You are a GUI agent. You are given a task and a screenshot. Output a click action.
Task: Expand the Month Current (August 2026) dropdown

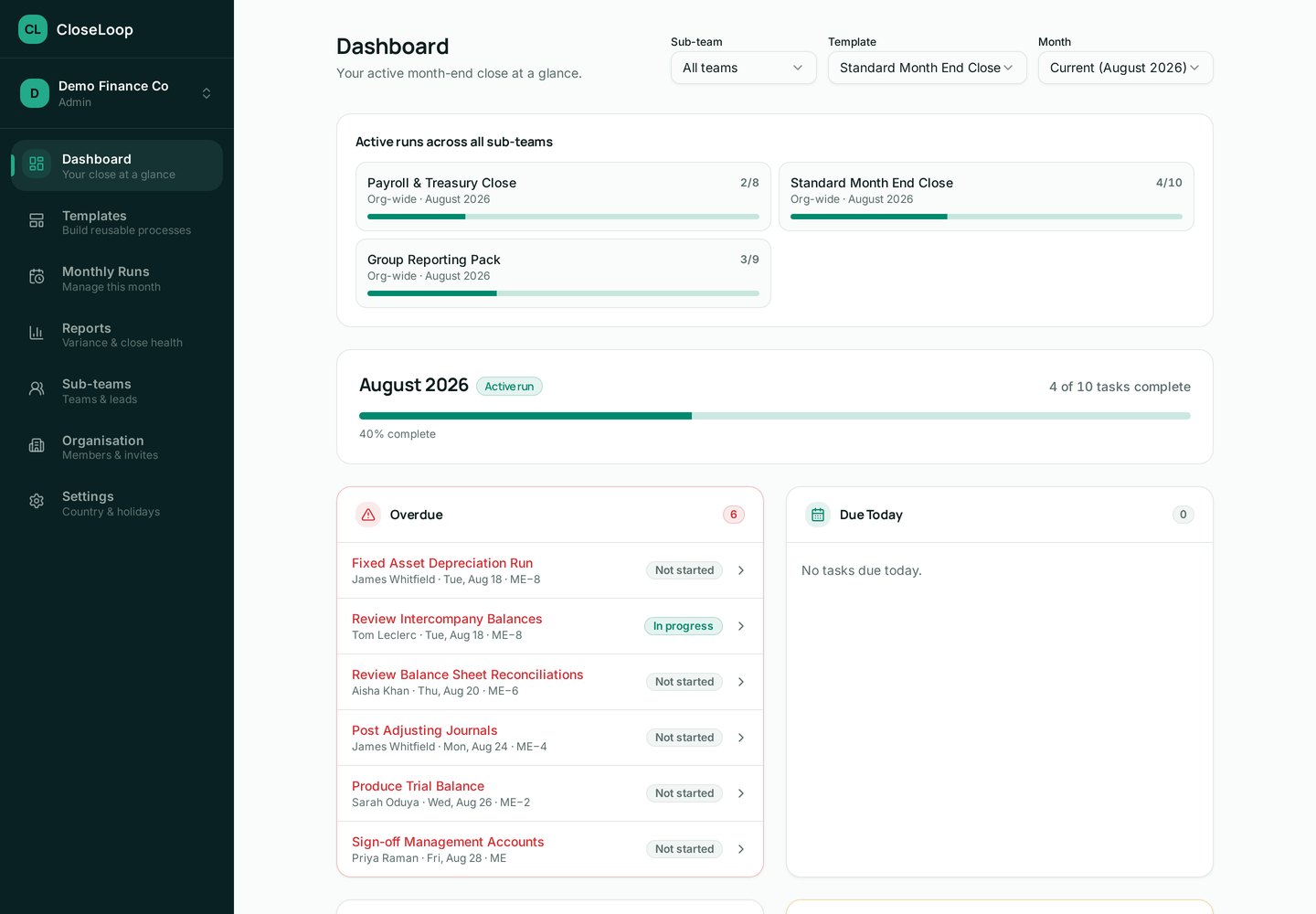point(1126,68)
